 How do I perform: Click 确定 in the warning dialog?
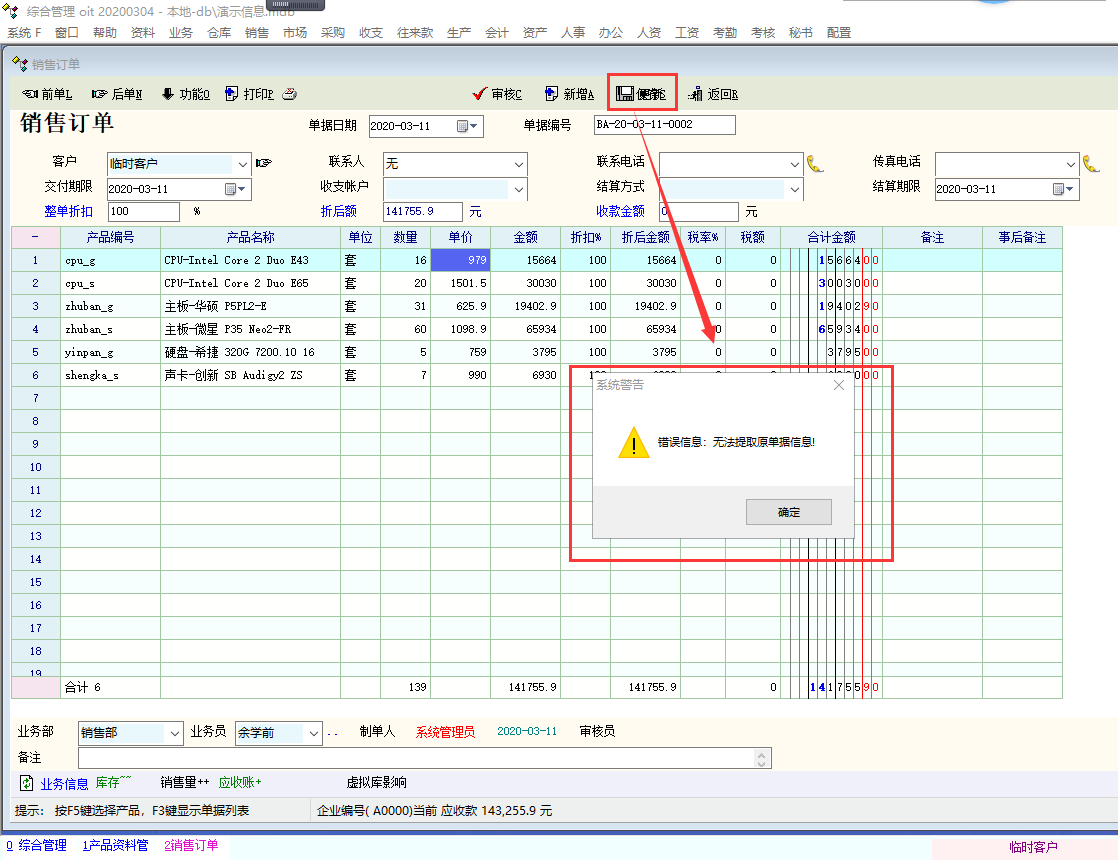[789, 512]
